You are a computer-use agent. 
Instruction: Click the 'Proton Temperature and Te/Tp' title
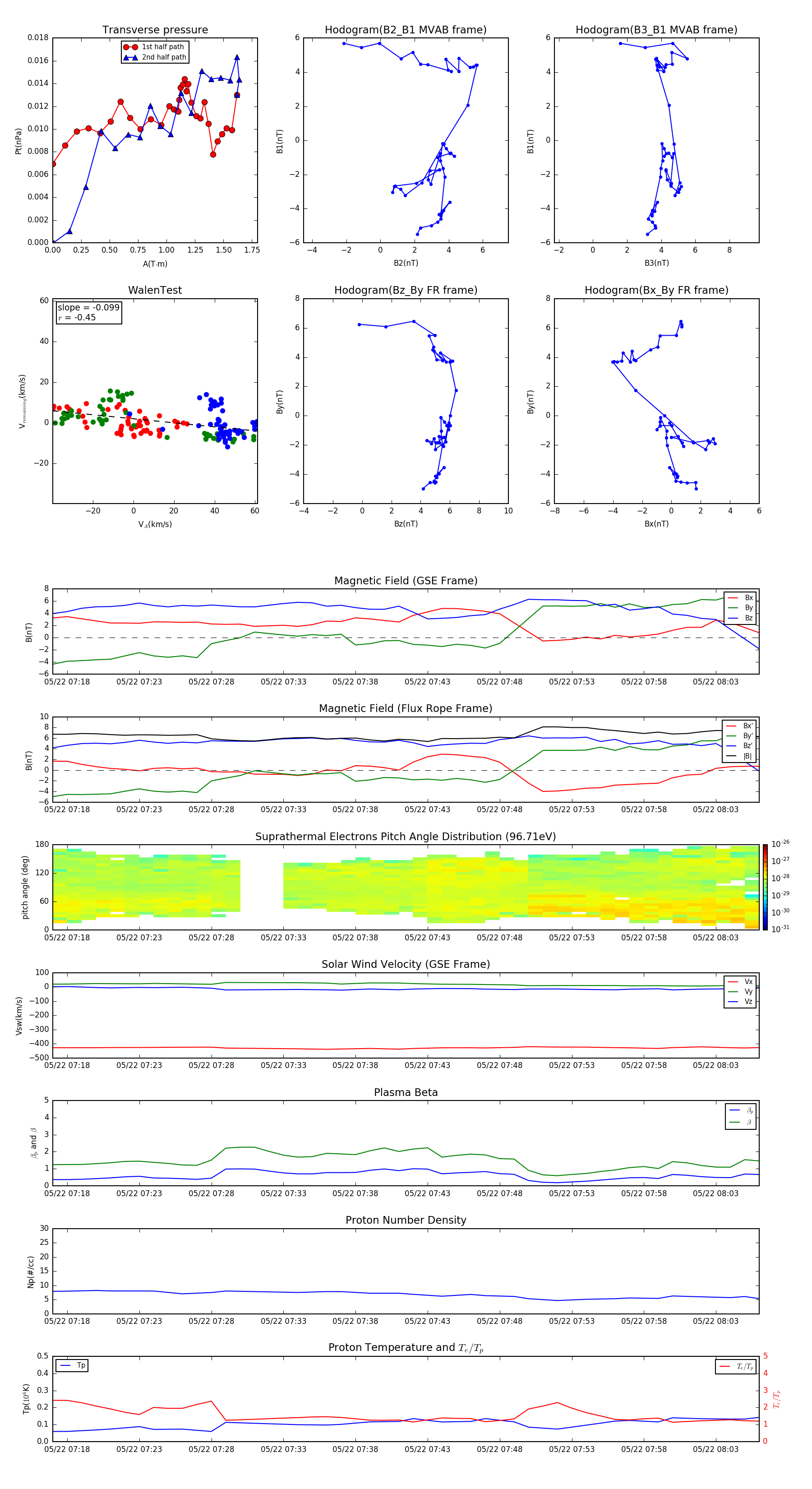(406, 1349)
